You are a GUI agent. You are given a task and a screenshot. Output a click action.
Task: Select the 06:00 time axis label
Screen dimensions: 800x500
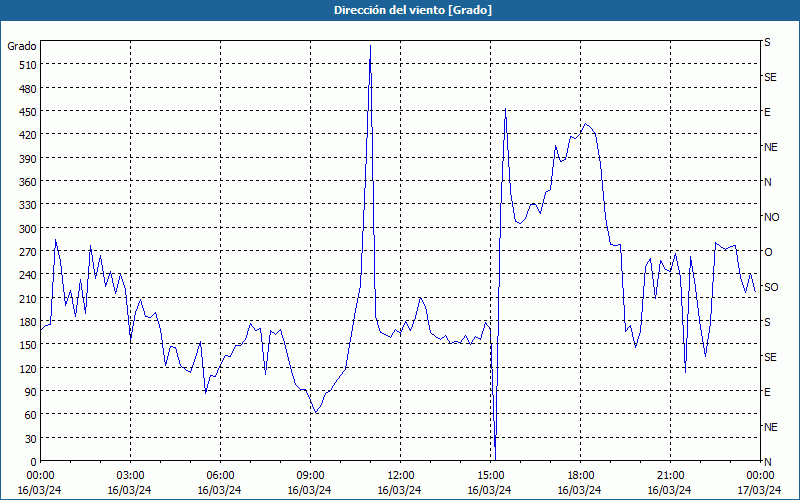pyautogui.click(x=220, y=476)
